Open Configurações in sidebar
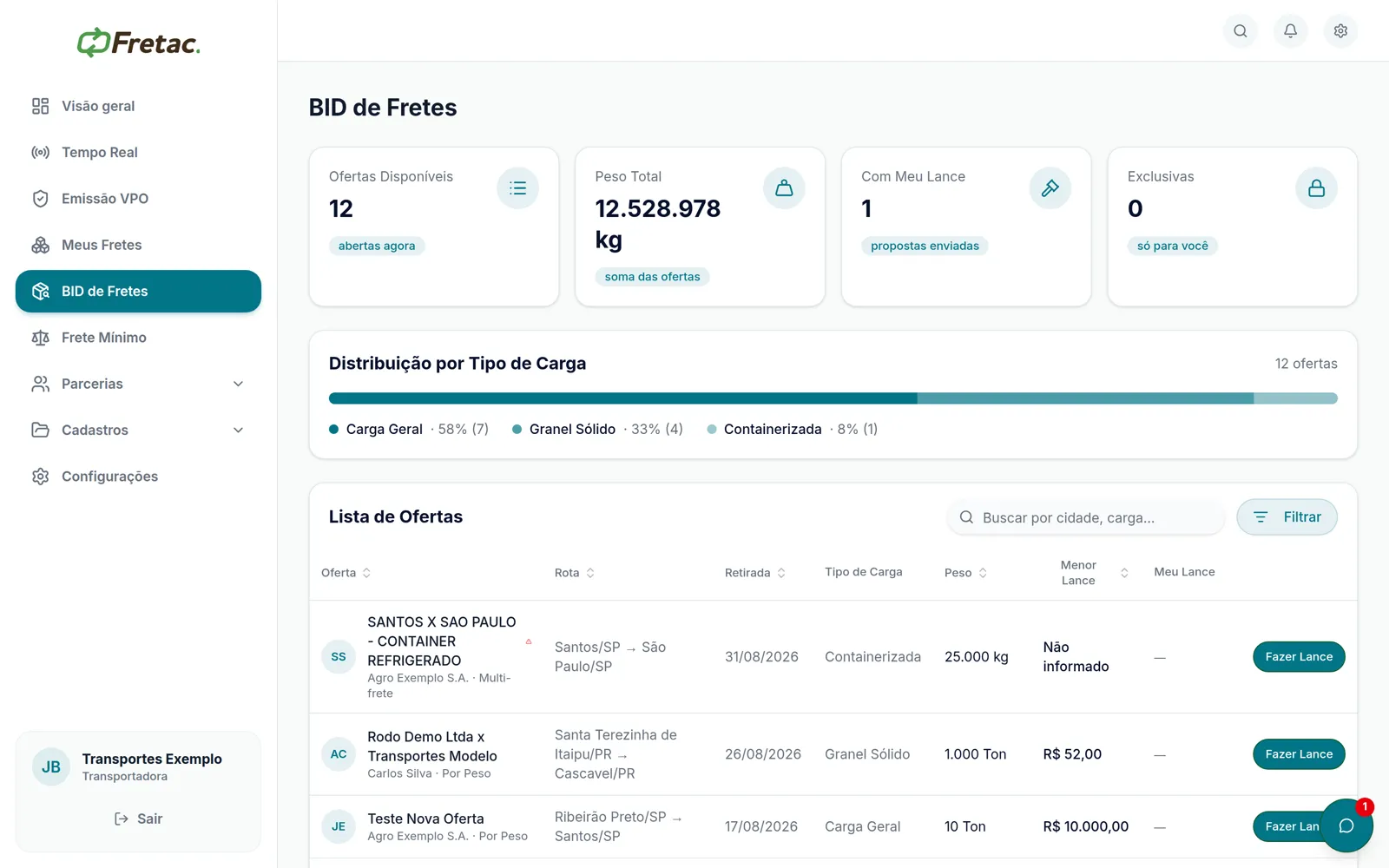Screen dimensions: 1389x868 138,477
